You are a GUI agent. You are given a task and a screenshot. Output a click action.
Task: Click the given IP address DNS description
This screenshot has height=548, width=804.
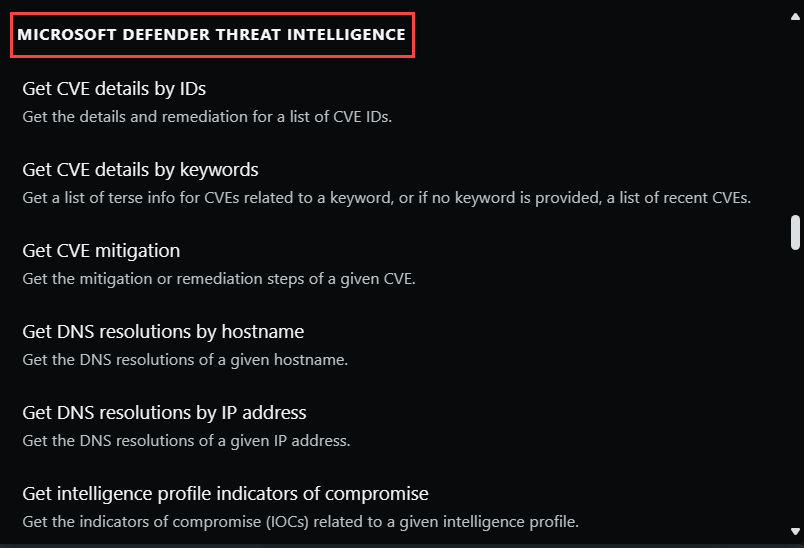pos(186,441)
